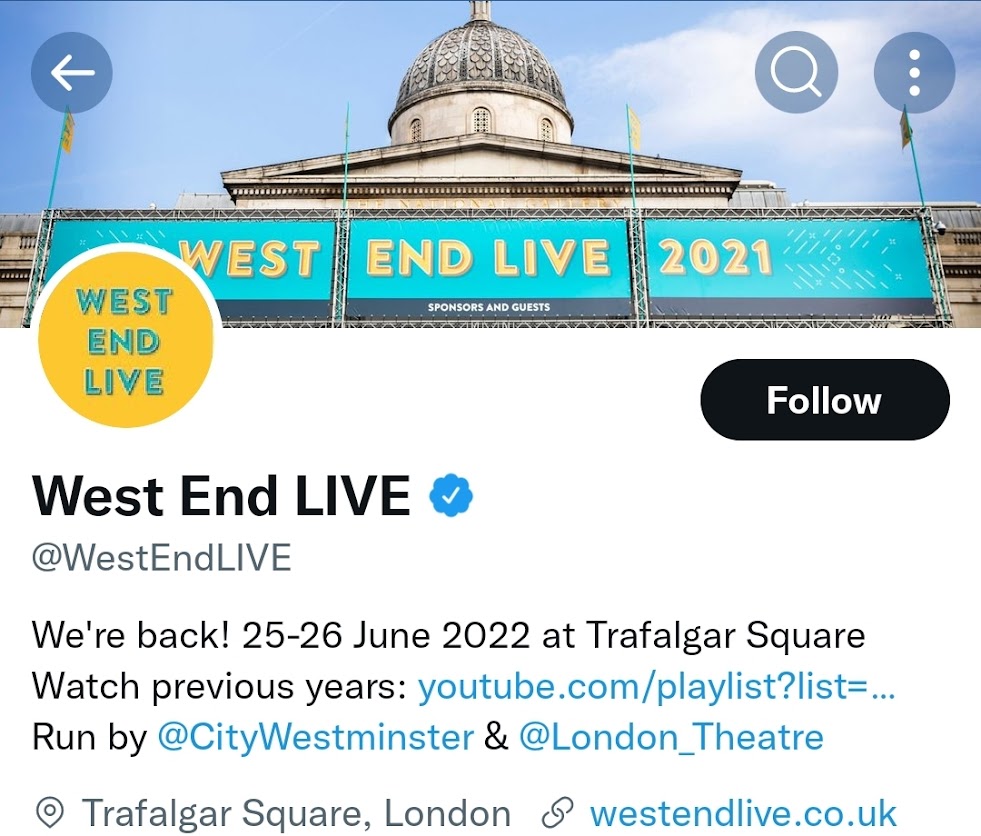Image resolution: width=981 pixels, height=836 pixels.
Task: Go back using the arrow icon
Action: tap(72, 73)
